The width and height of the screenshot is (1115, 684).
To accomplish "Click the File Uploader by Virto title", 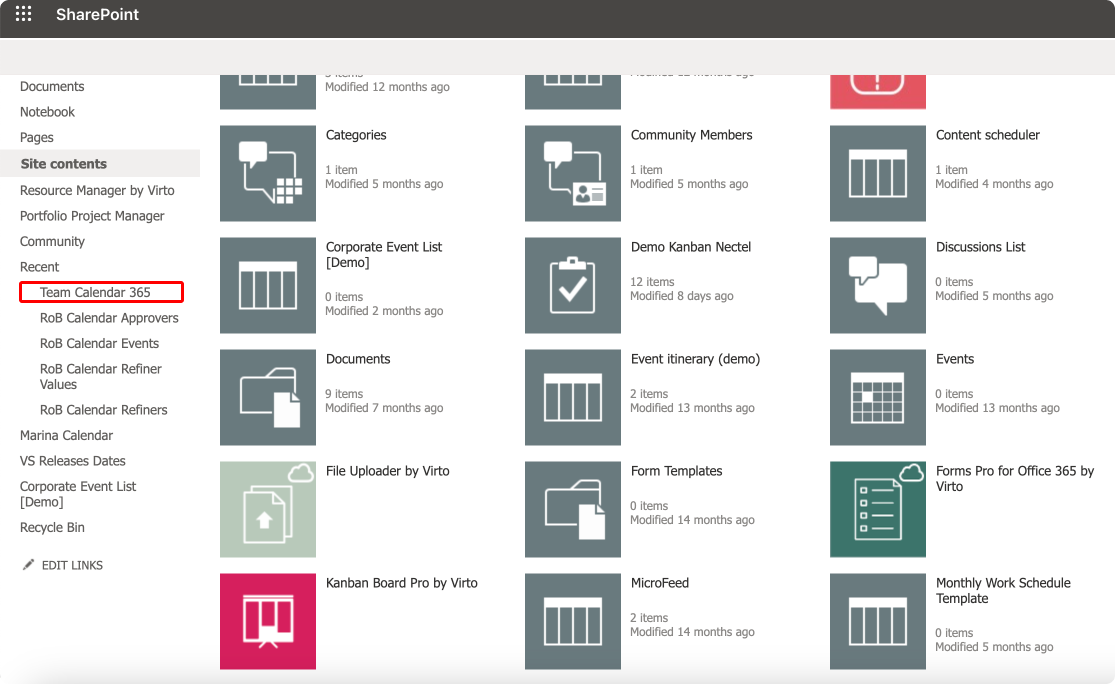I will [388, 471].
